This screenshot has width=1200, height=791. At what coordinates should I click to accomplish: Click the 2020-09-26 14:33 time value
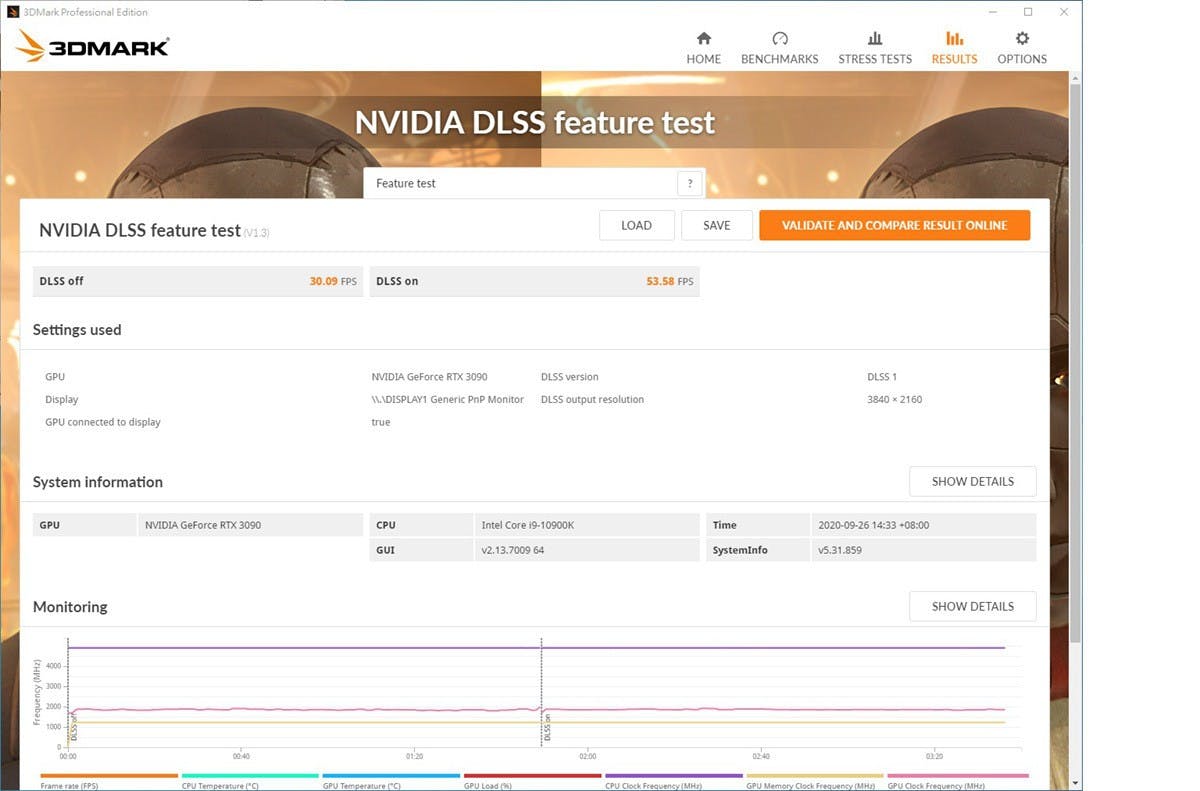(876, 525)
